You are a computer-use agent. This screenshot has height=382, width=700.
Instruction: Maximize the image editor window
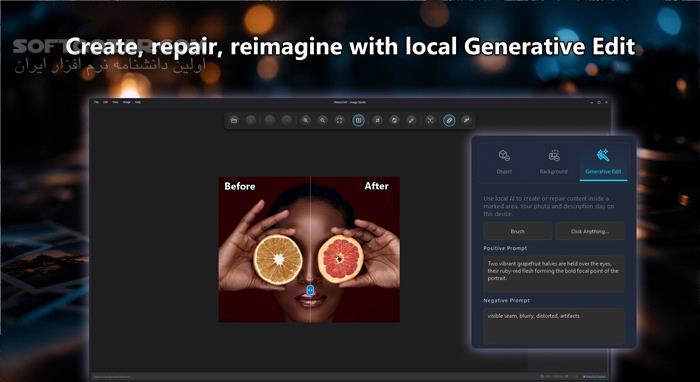click(x=598, y=102)
